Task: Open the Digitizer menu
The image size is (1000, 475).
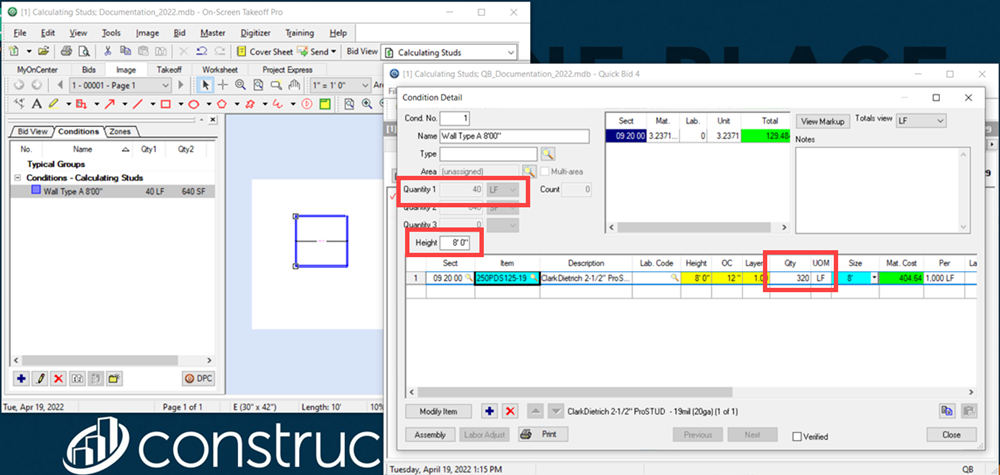Action: [x=255, y=33]
